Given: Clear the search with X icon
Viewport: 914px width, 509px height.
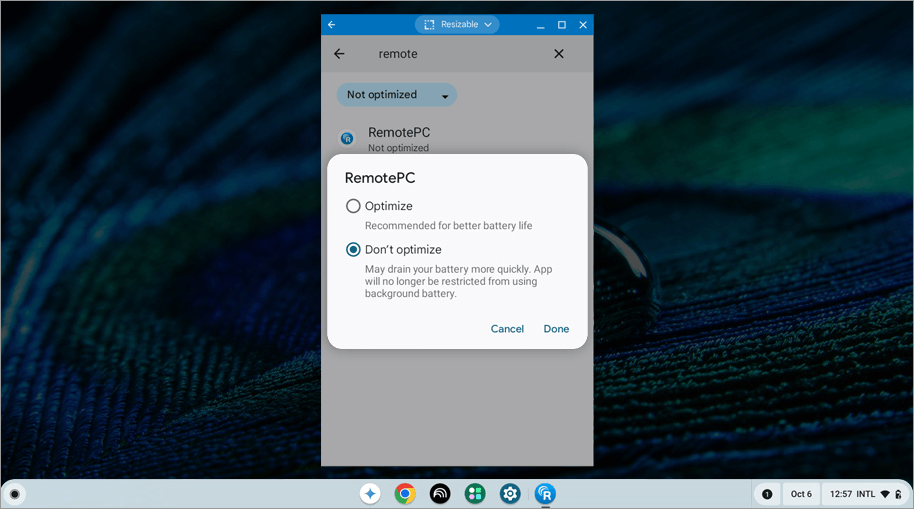Looking at the screenshot, I should [x=559, y=54].
